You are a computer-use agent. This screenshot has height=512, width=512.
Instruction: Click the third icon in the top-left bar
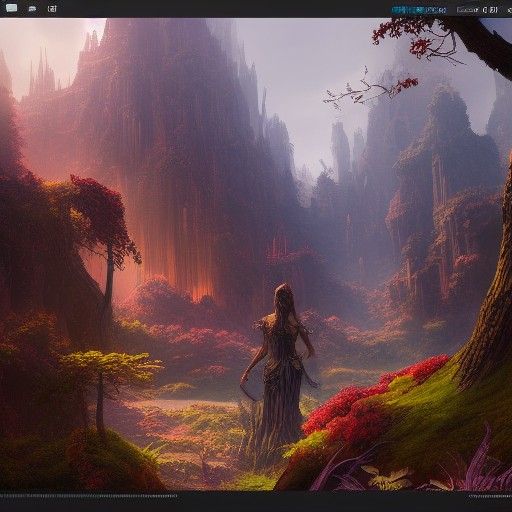click(52, 9)
